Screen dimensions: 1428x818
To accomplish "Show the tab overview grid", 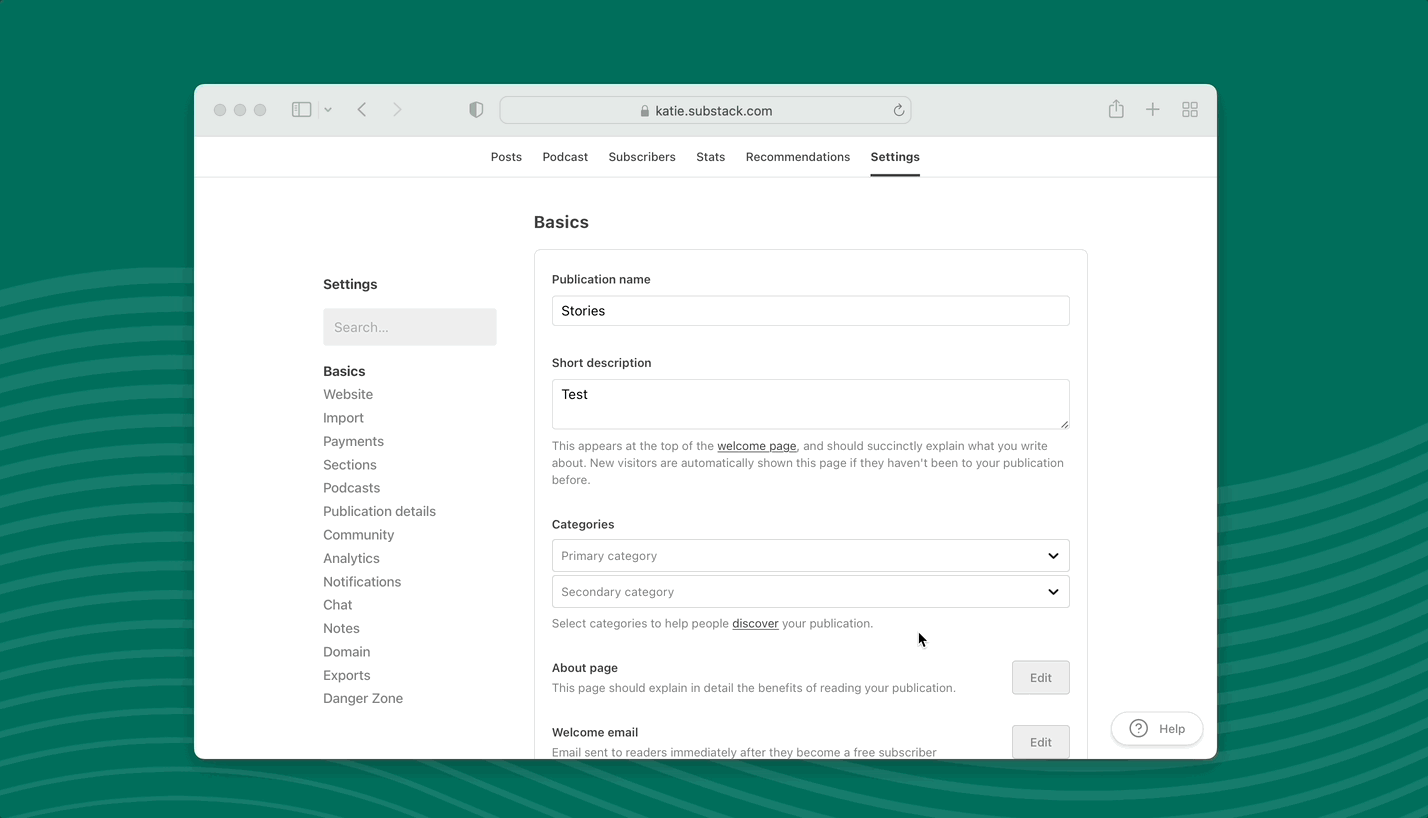I will (1189, 109).
